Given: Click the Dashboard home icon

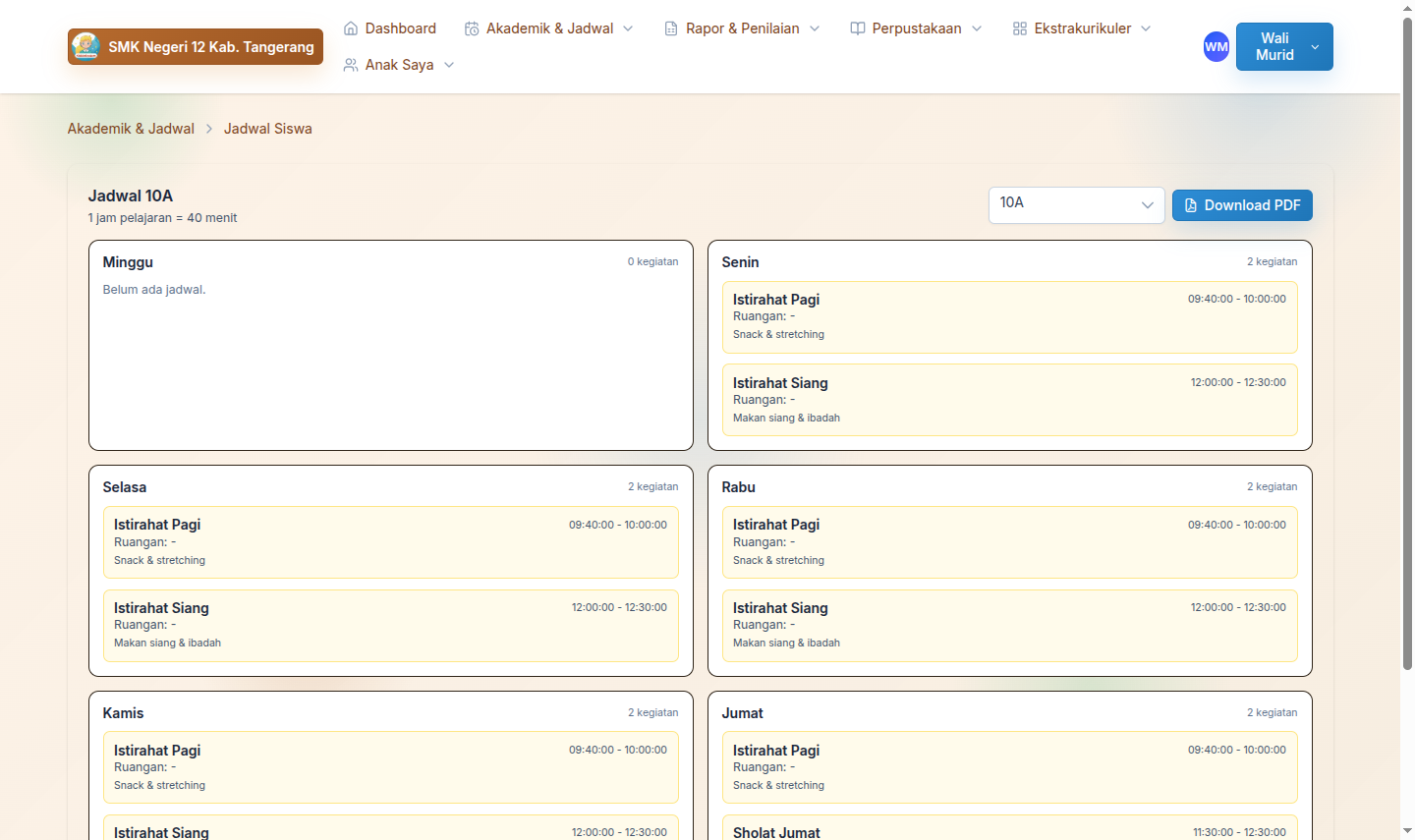Looking at the screenshot, I should [351, 28].
